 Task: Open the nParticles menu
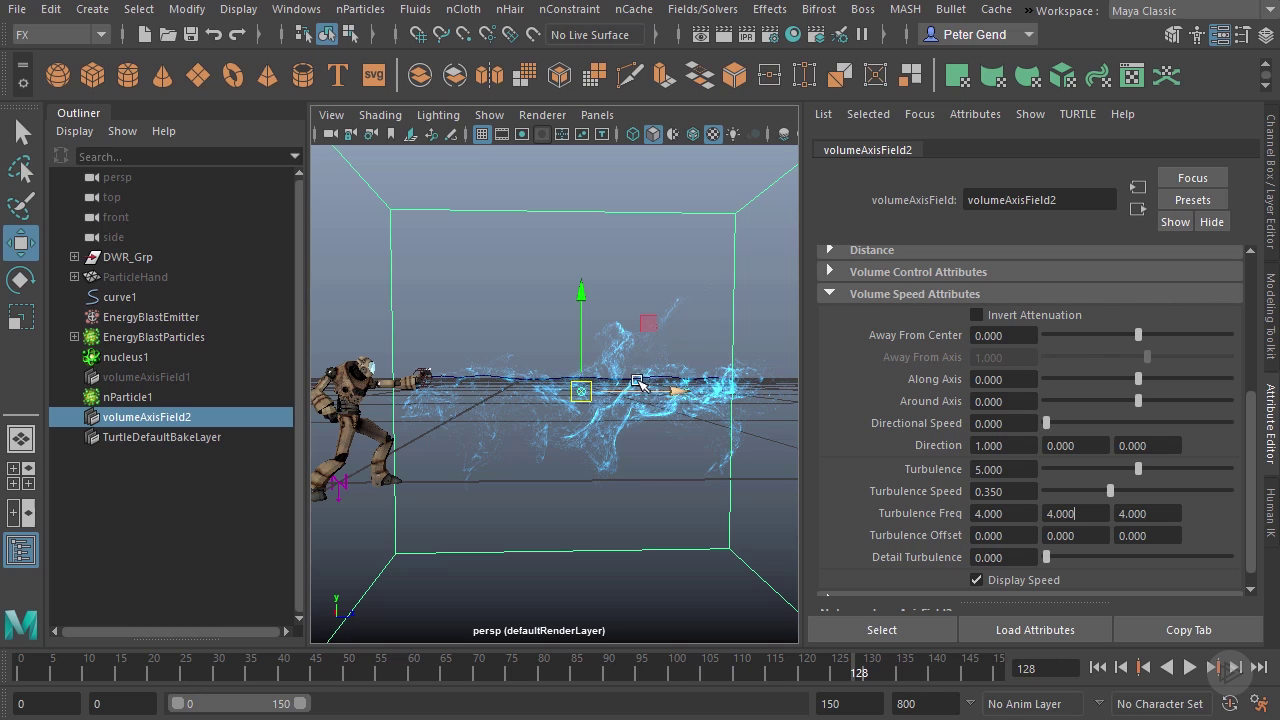(360, 9)
